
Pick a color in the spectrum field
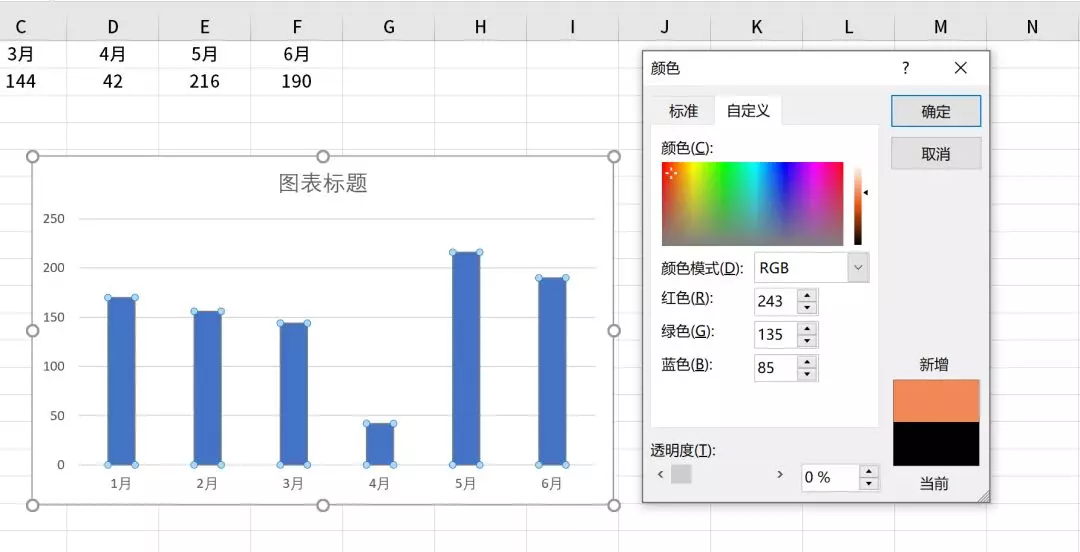(x=752, y=204)
